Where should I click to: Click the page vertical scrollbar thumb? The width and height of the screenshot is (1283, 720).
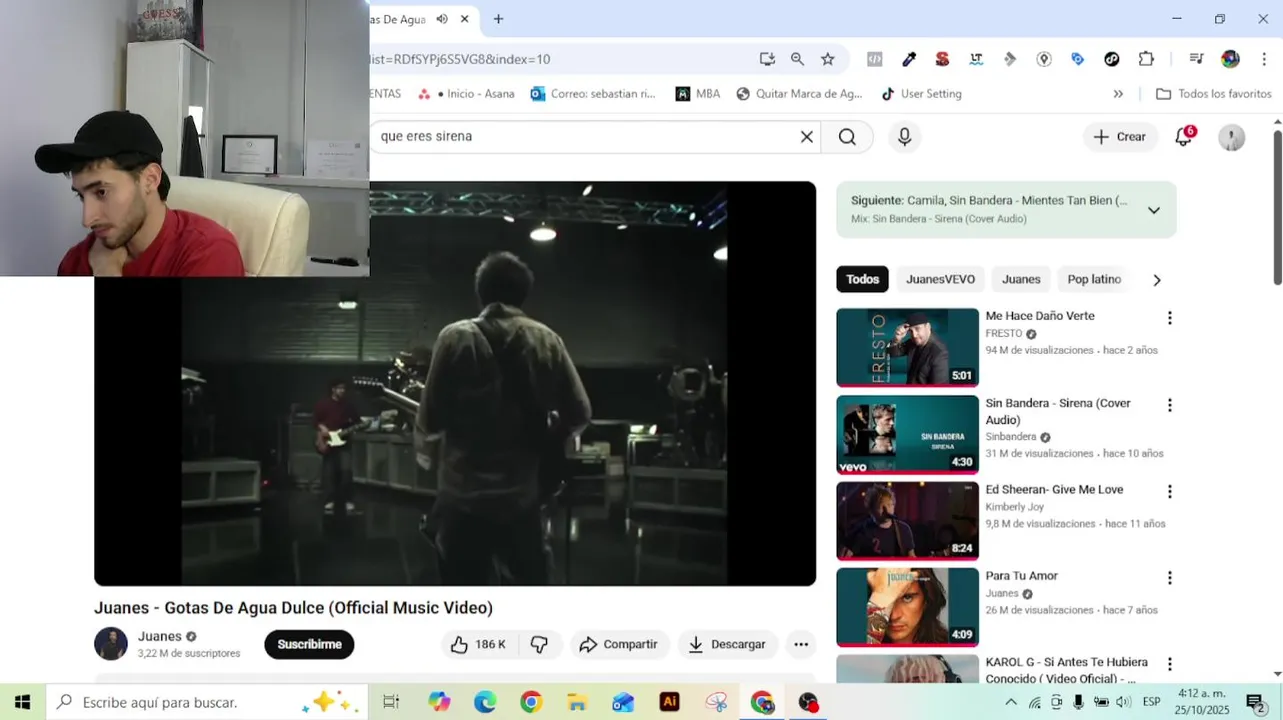(x=1277, y=207)
